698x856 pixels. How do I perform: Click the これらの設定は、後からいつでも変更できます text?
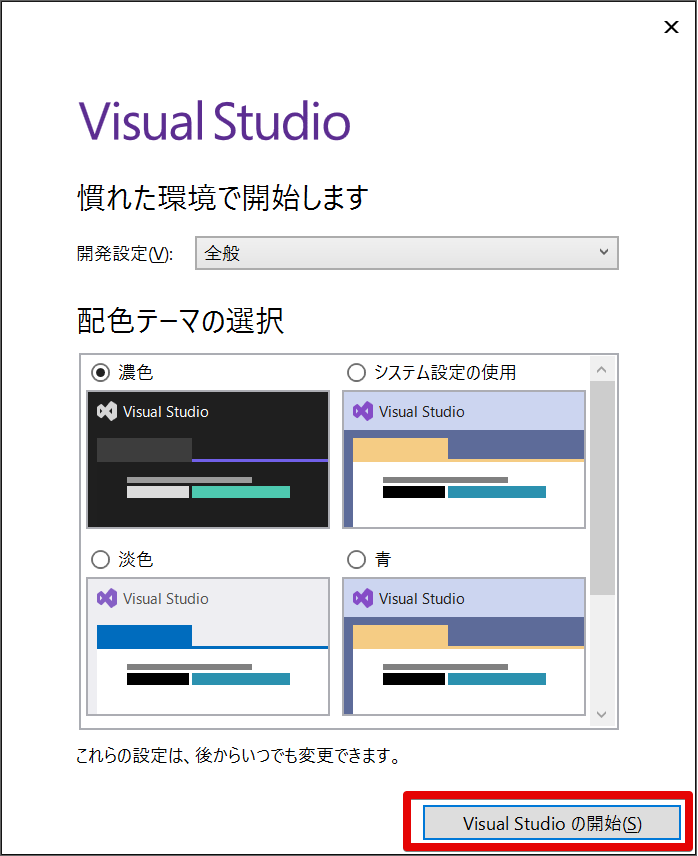click(x=239, y=756)
